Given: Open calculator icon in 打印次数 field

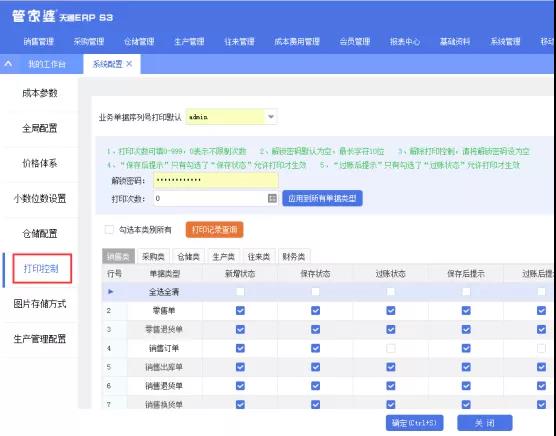Looking at the screenshot, I should click(x=272, y=199).
